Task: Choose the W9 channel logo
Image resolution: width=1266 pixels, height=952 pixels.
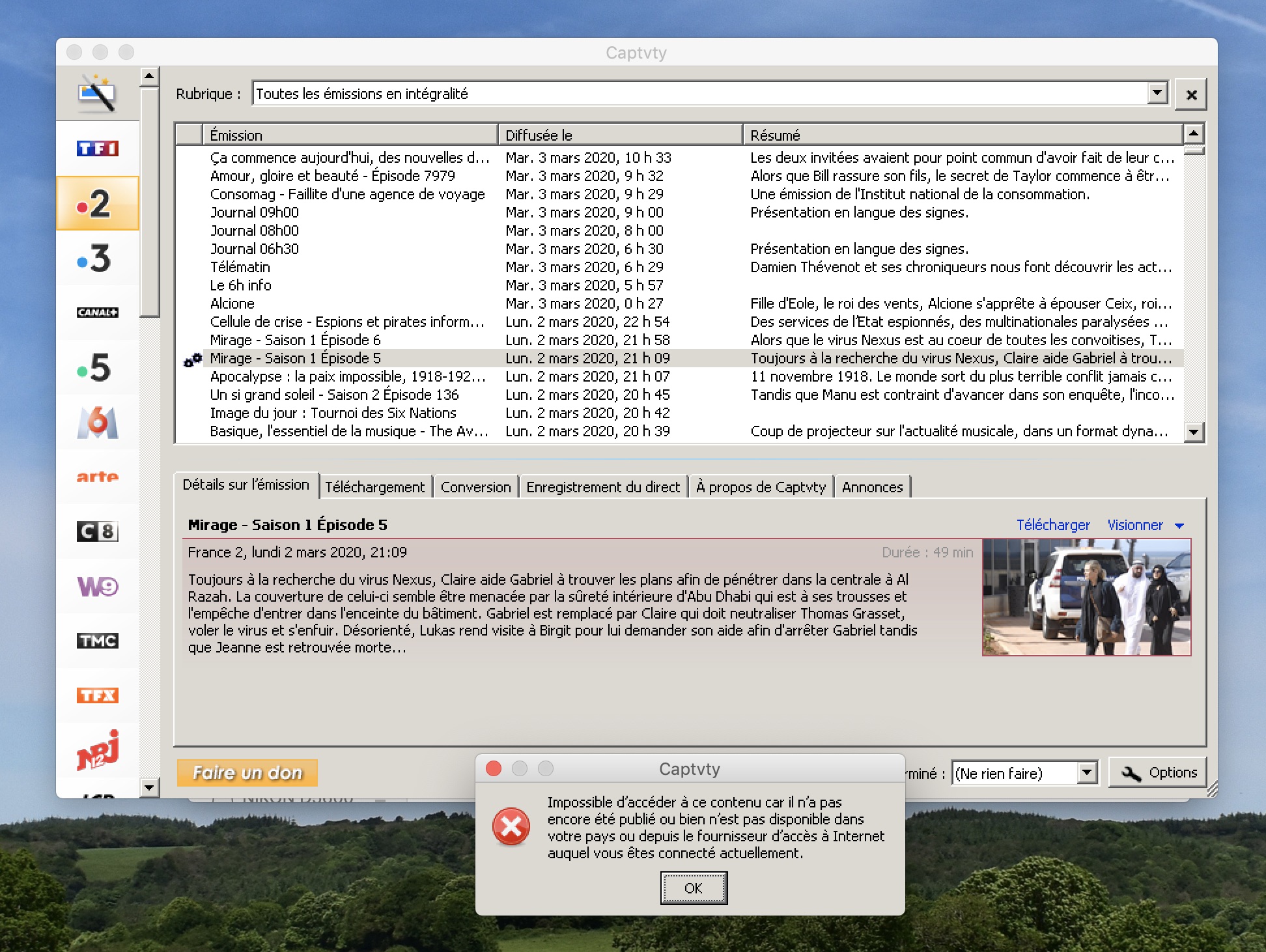Action: click(x=98, y=586)
